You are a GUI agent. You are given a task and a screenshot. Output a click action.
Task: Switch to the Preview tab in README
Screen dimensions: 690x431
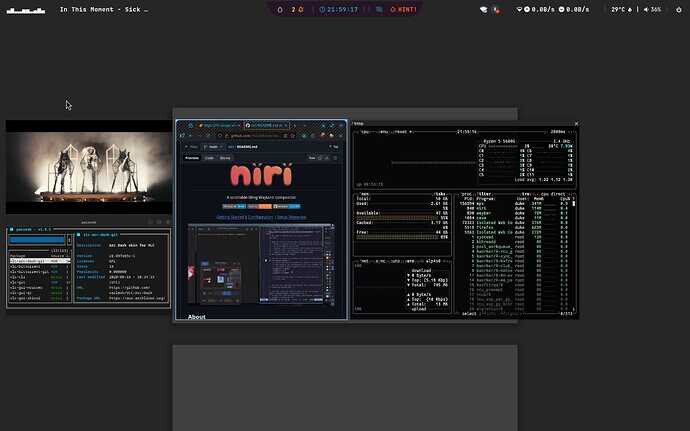[190, 158]
